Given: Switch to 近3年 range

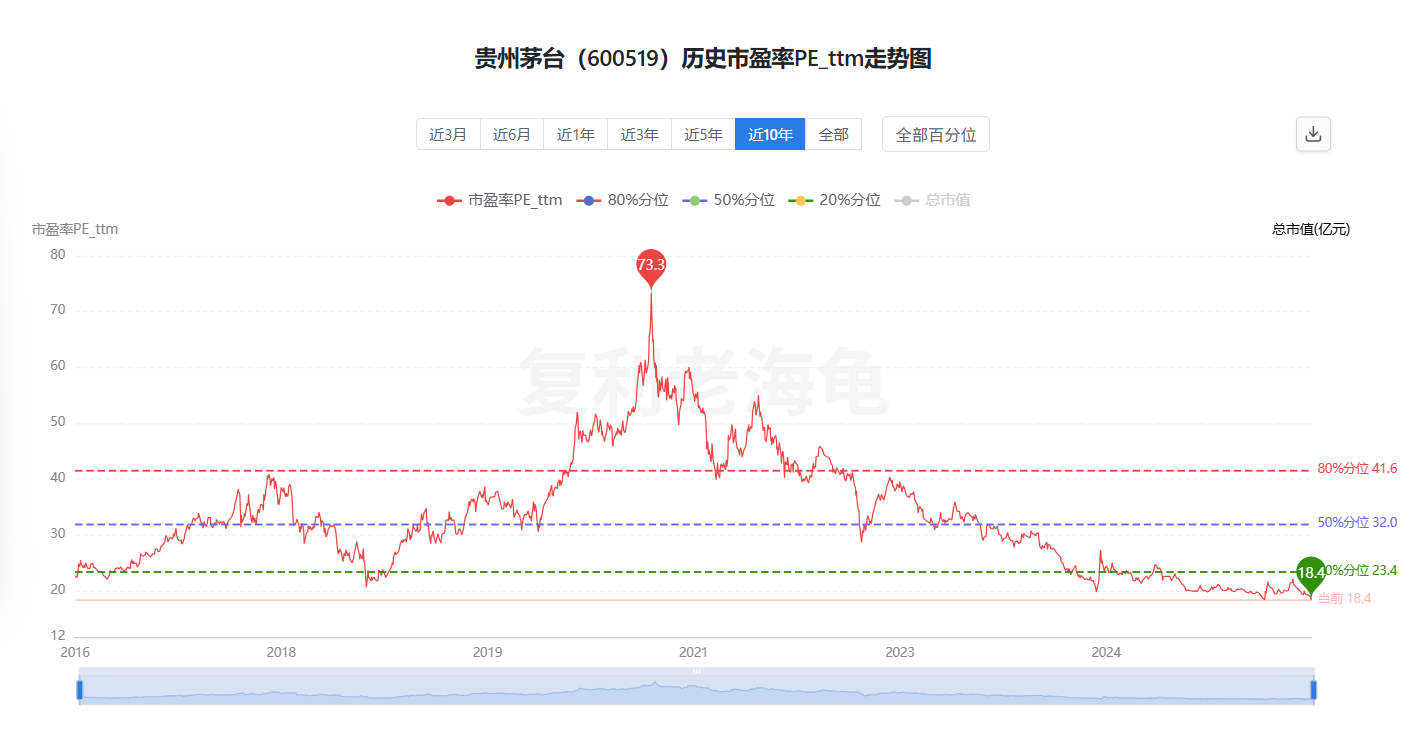Looking at the screenshot, I should pos(640,134).
